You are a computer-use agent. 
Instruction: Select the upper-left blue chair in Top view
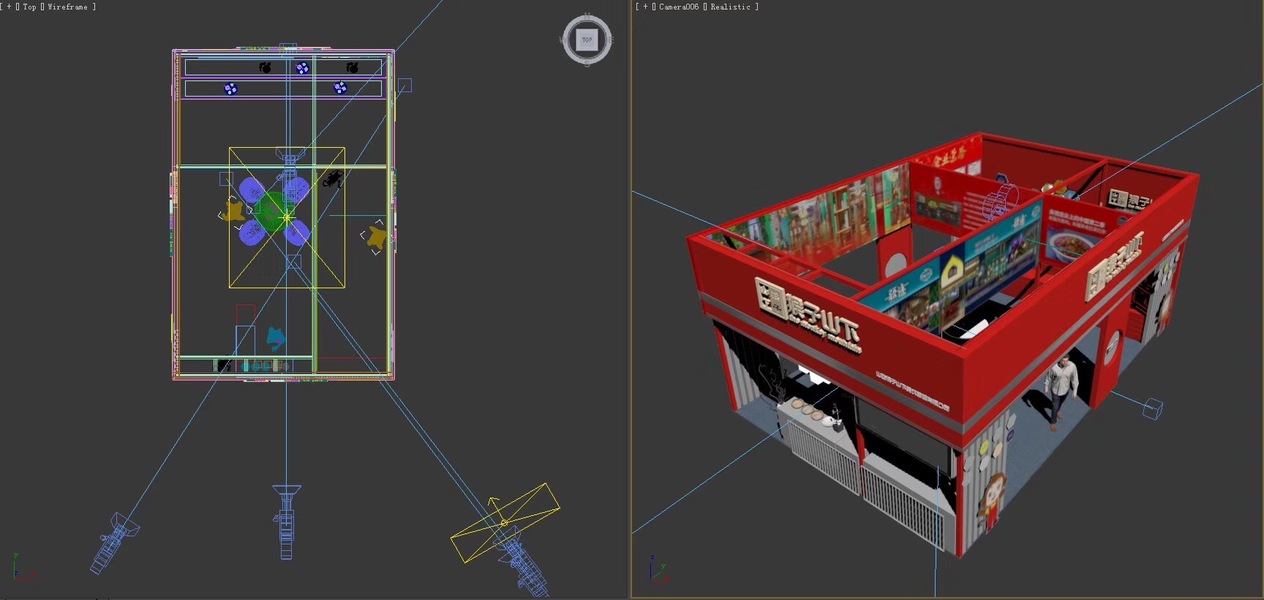coord(251,190)
